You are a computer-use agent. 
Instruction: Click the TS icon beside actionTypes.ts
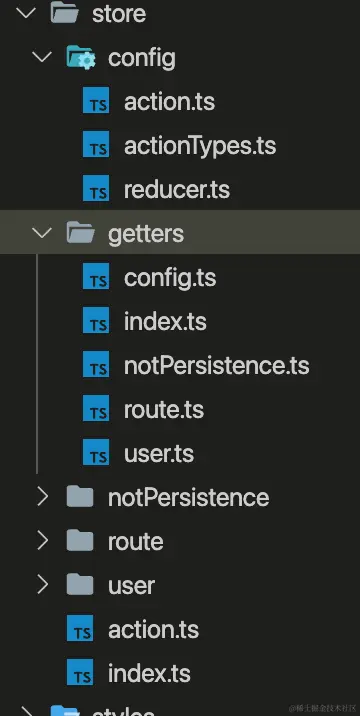point(96,146)
